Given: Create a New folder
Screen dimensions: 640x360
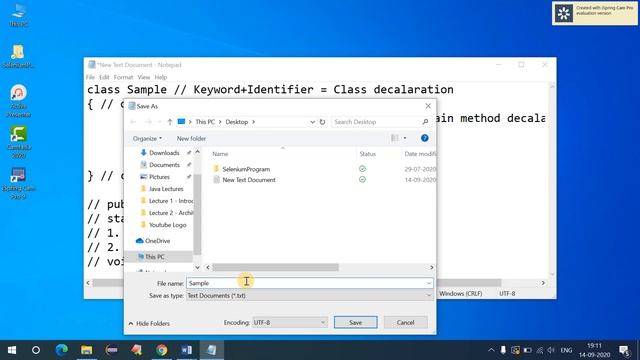Looking at the screenshot, I should 191,138.
